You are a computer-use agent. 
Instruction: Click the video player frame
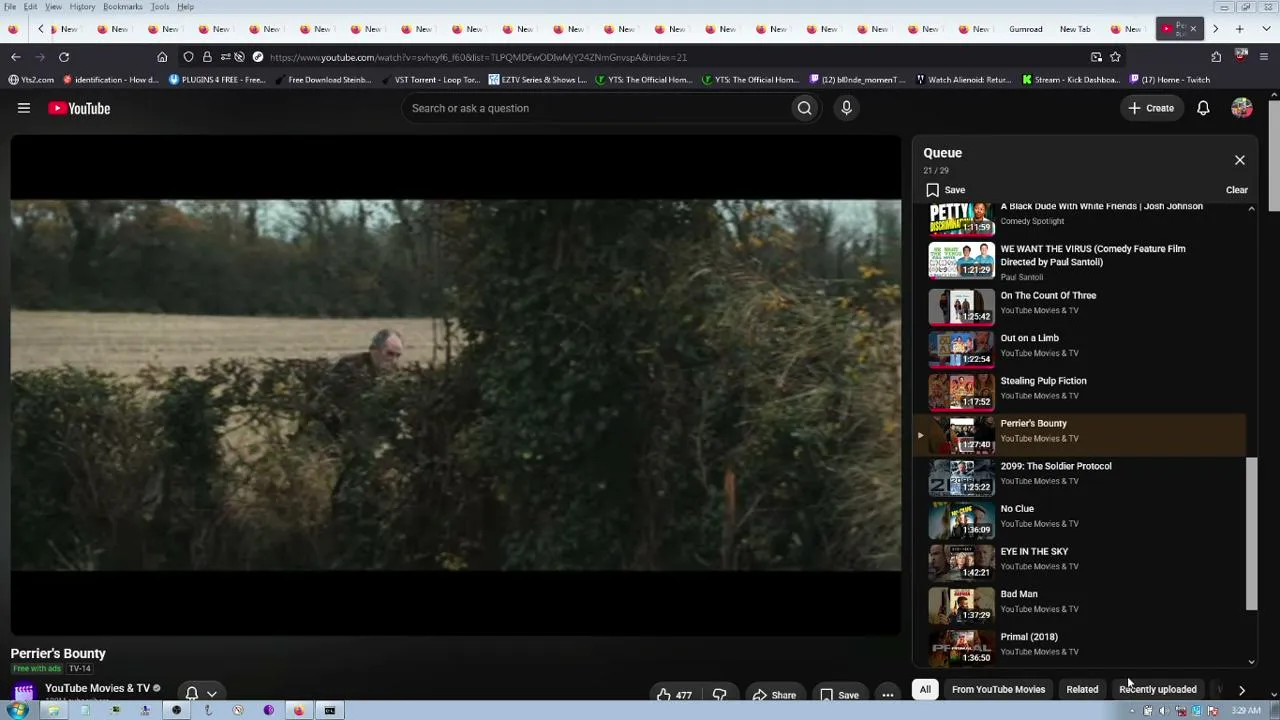456,385
